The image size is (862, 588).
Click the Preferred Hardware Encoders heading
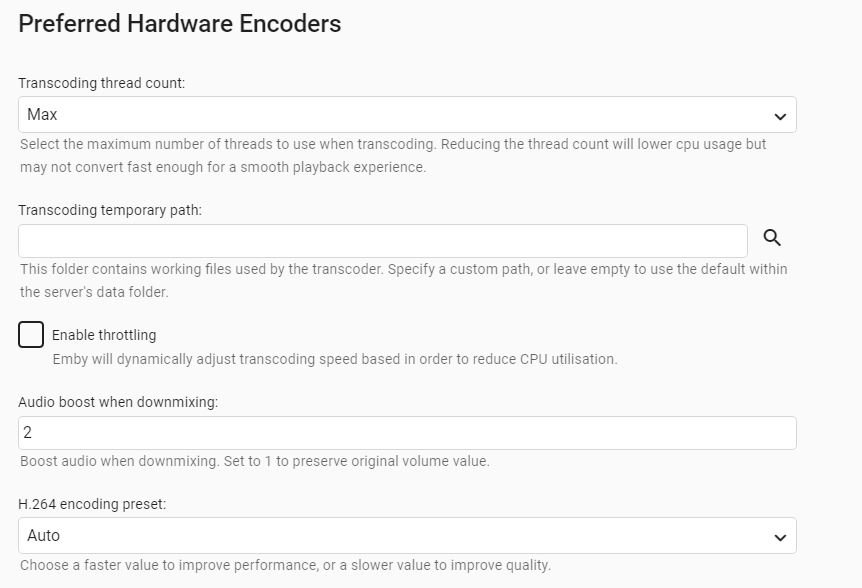click(x=180, y=24)
